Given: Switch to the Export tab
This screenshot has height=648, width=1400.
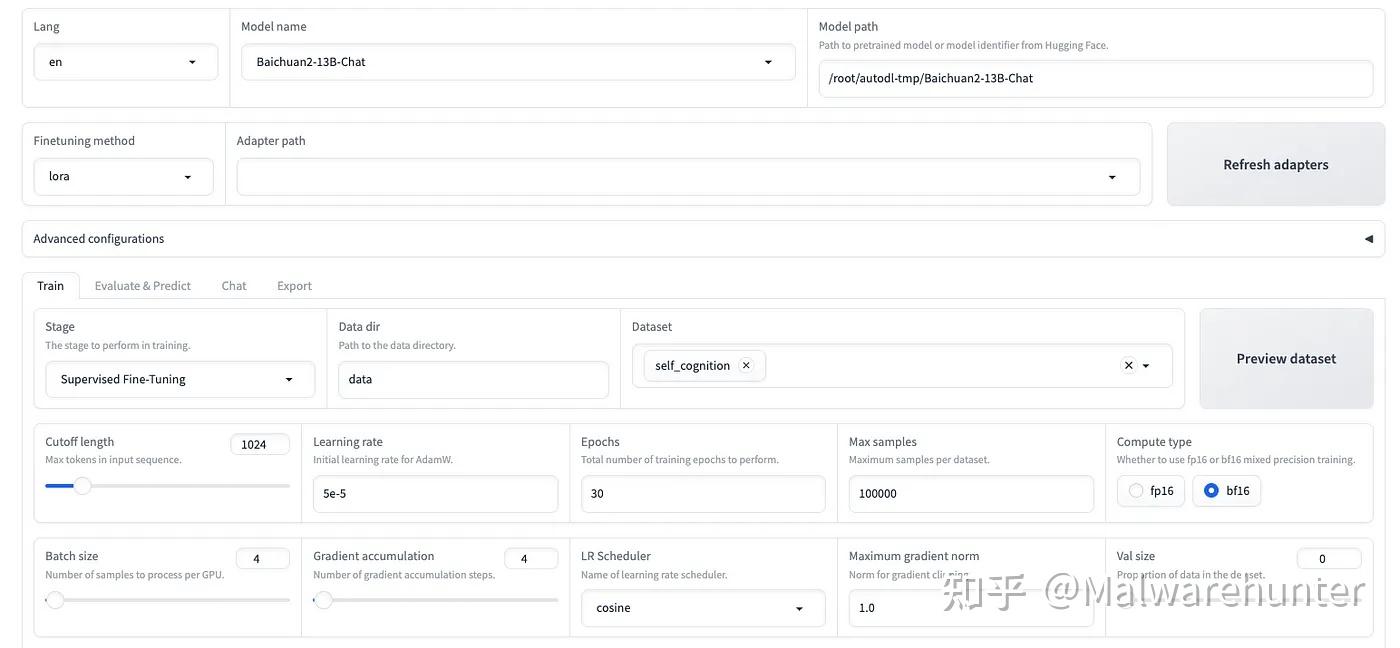Looking at the screenshot, I should (x=294, y=284).
